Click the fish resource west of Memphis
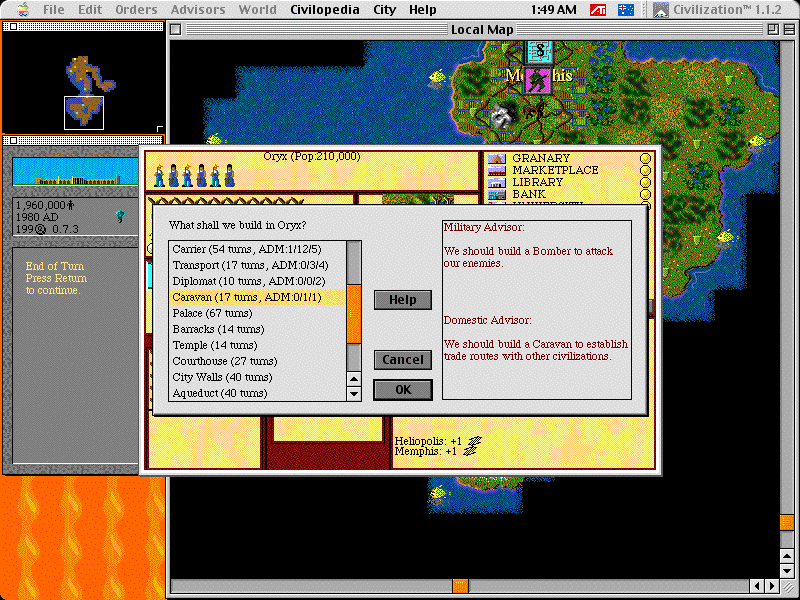Image resolution: width=800 pixels, height=600 pixels. (x=437, y=77)
